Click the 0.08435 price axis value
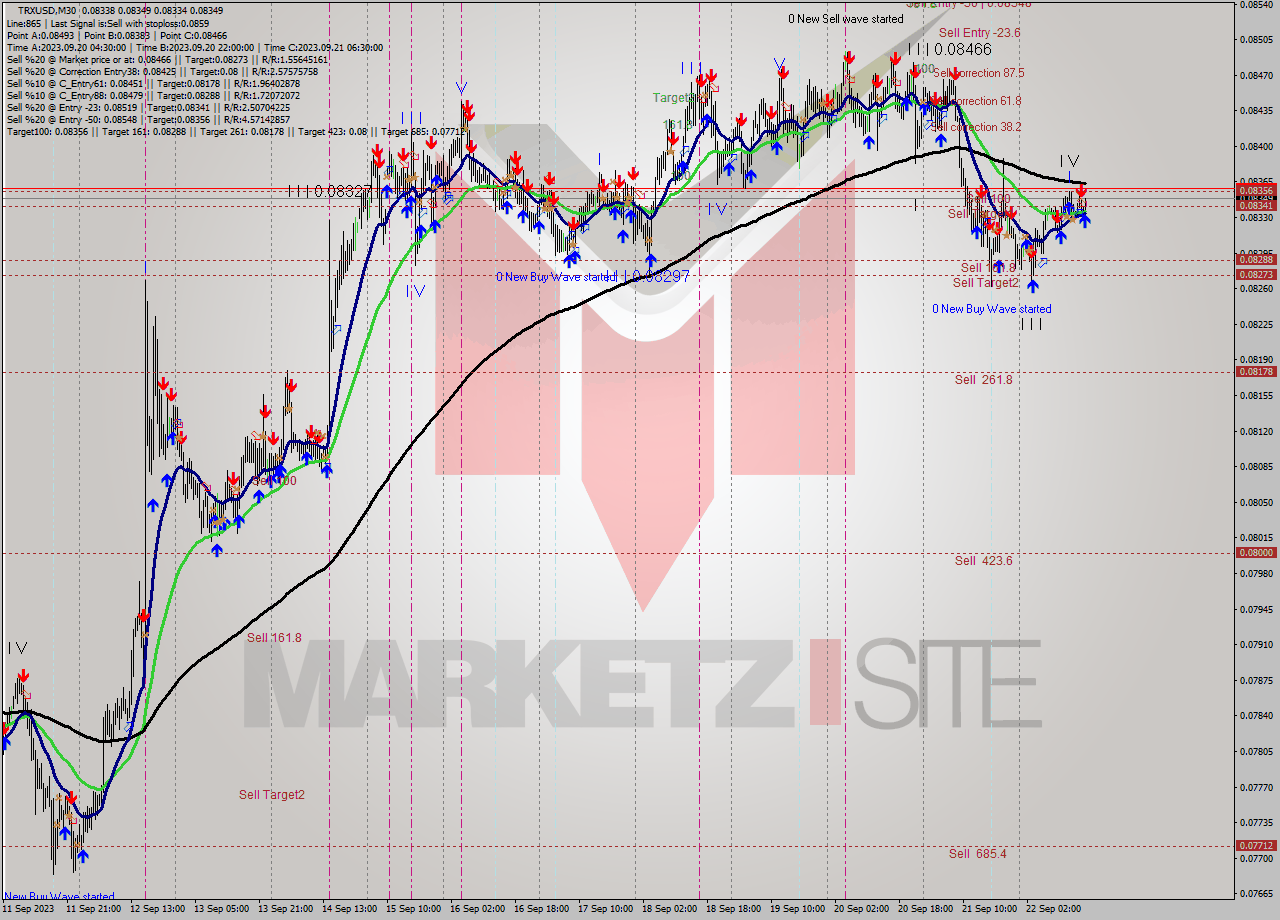Screen dimensions: 1280x920 1256,111
